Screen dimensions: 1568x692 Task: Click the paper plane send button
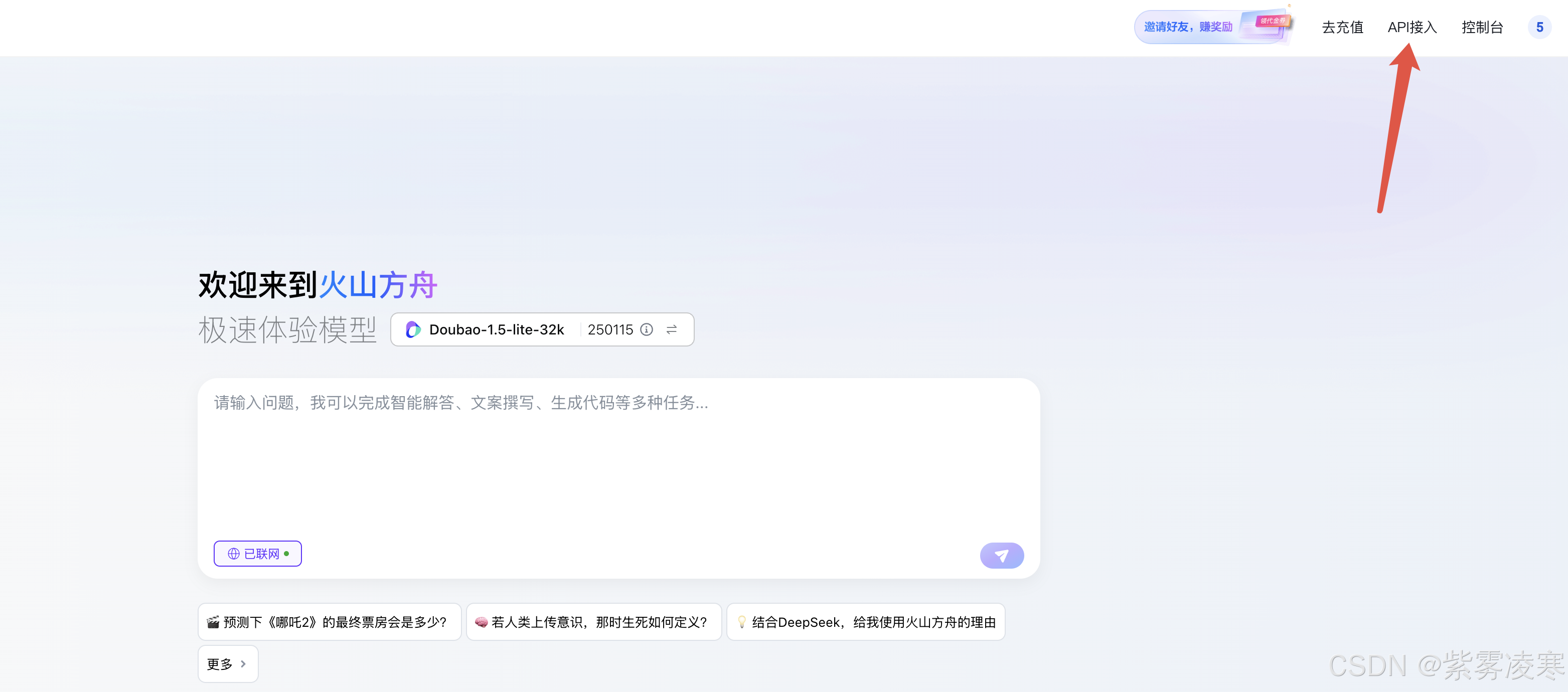pos(1001,555)
